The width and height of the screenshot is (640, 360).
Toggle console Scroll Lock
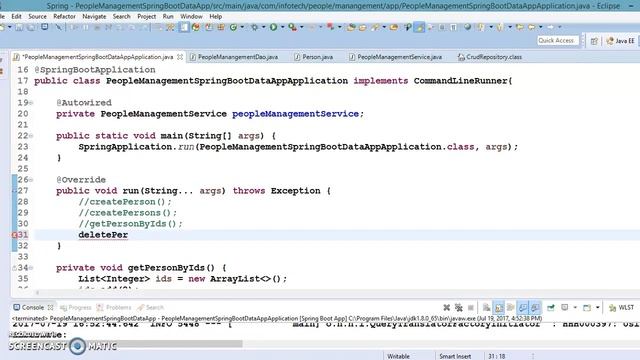(x=498, y=307)
